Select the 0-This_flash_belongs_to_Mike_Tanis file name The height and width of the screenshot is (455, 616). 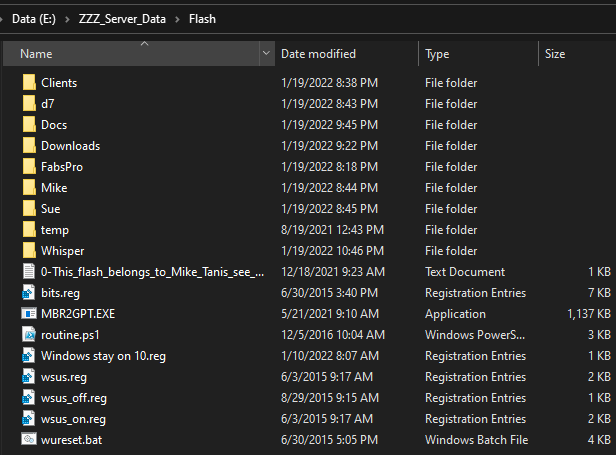point(152,272)
